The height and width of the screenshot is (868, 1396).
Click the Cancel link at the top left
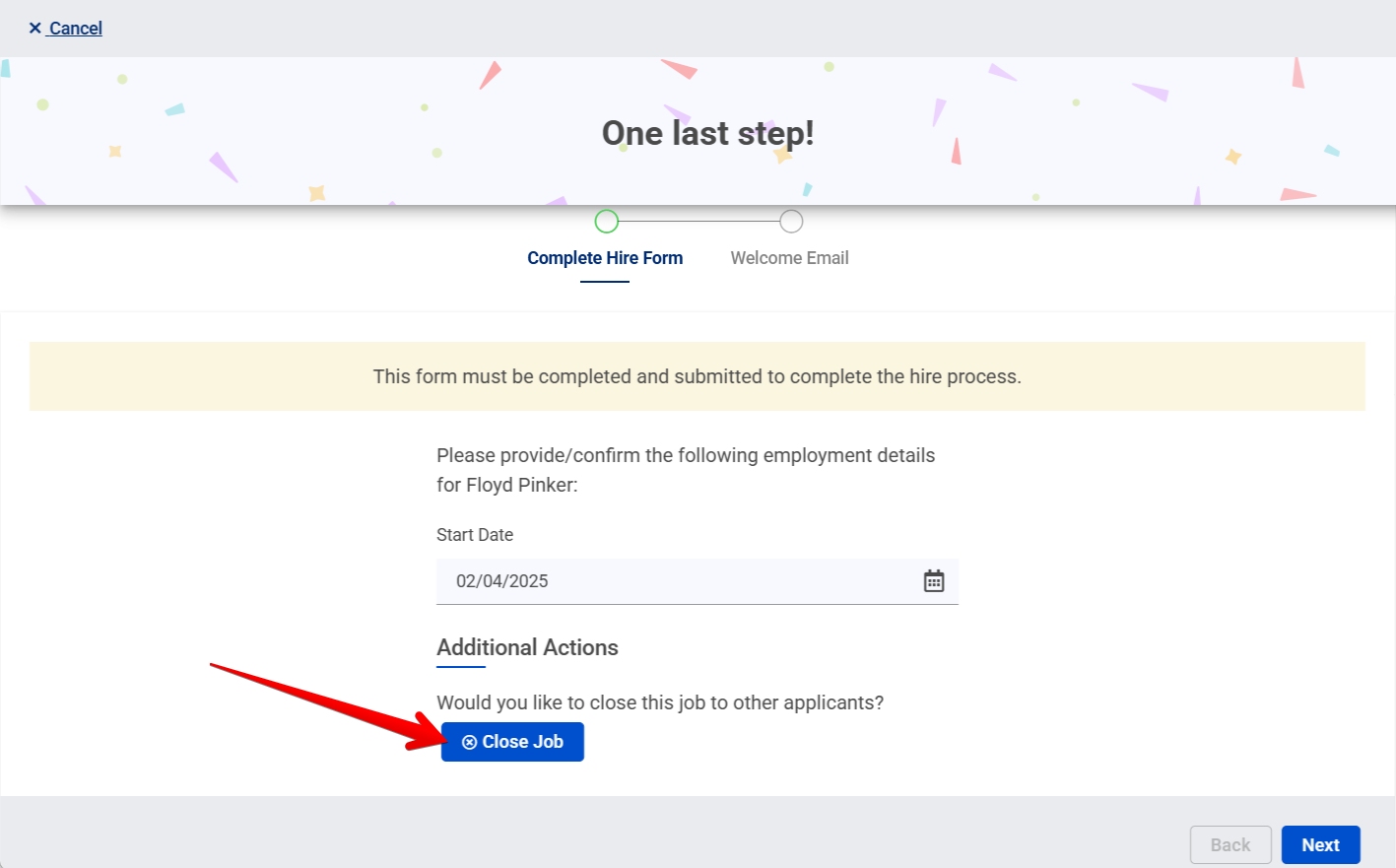(75, 28)
